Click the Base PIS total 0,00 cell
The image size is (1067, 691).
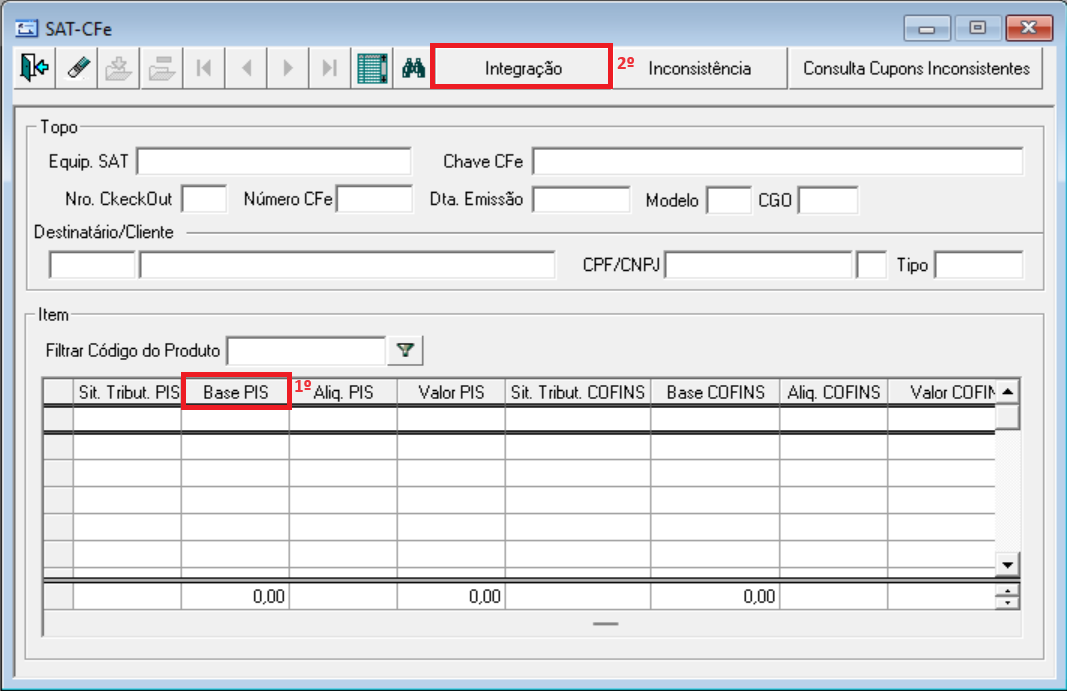point(235,596)
